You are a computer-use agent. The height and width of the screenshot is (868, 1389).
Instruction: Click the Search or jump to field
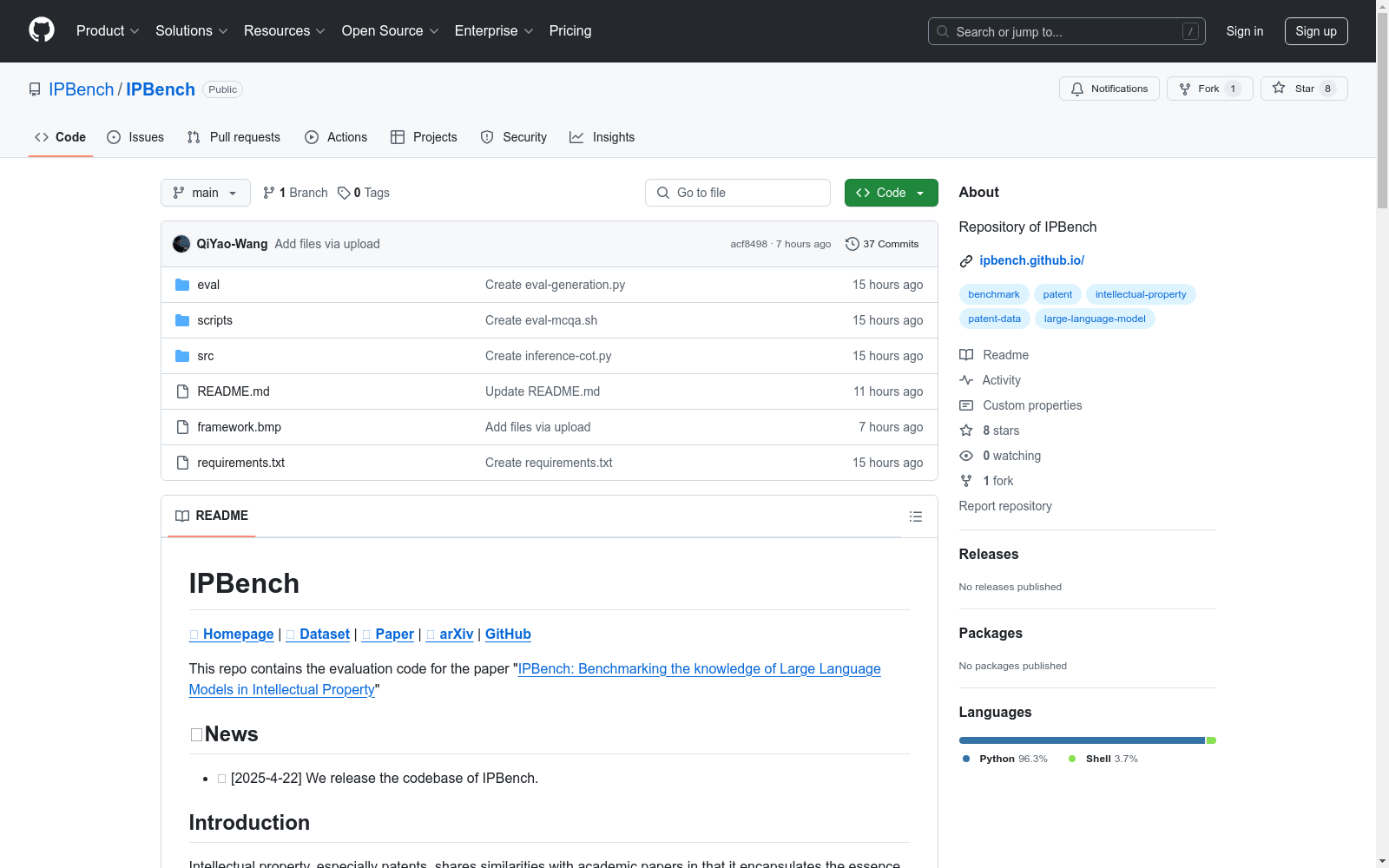1067,31
